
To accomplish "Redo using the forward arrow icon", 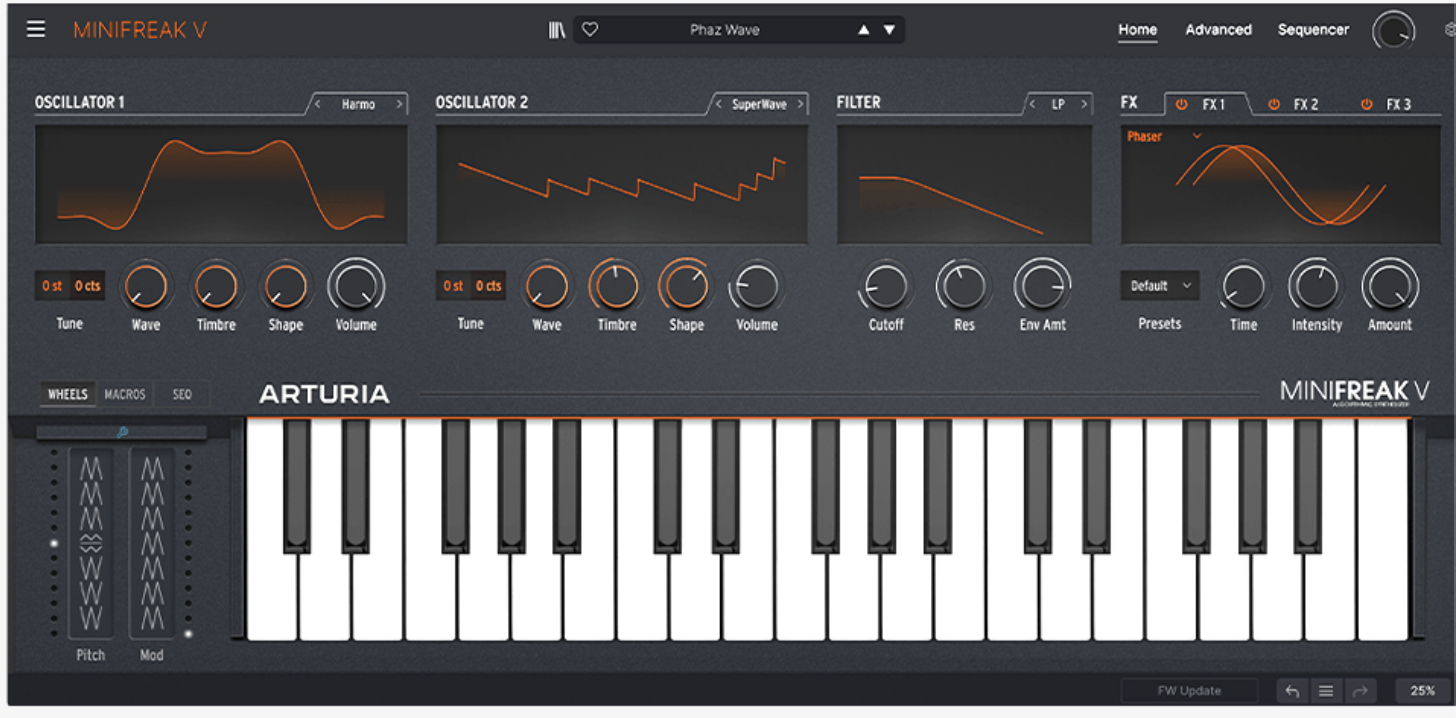I will click(1361, 690).
